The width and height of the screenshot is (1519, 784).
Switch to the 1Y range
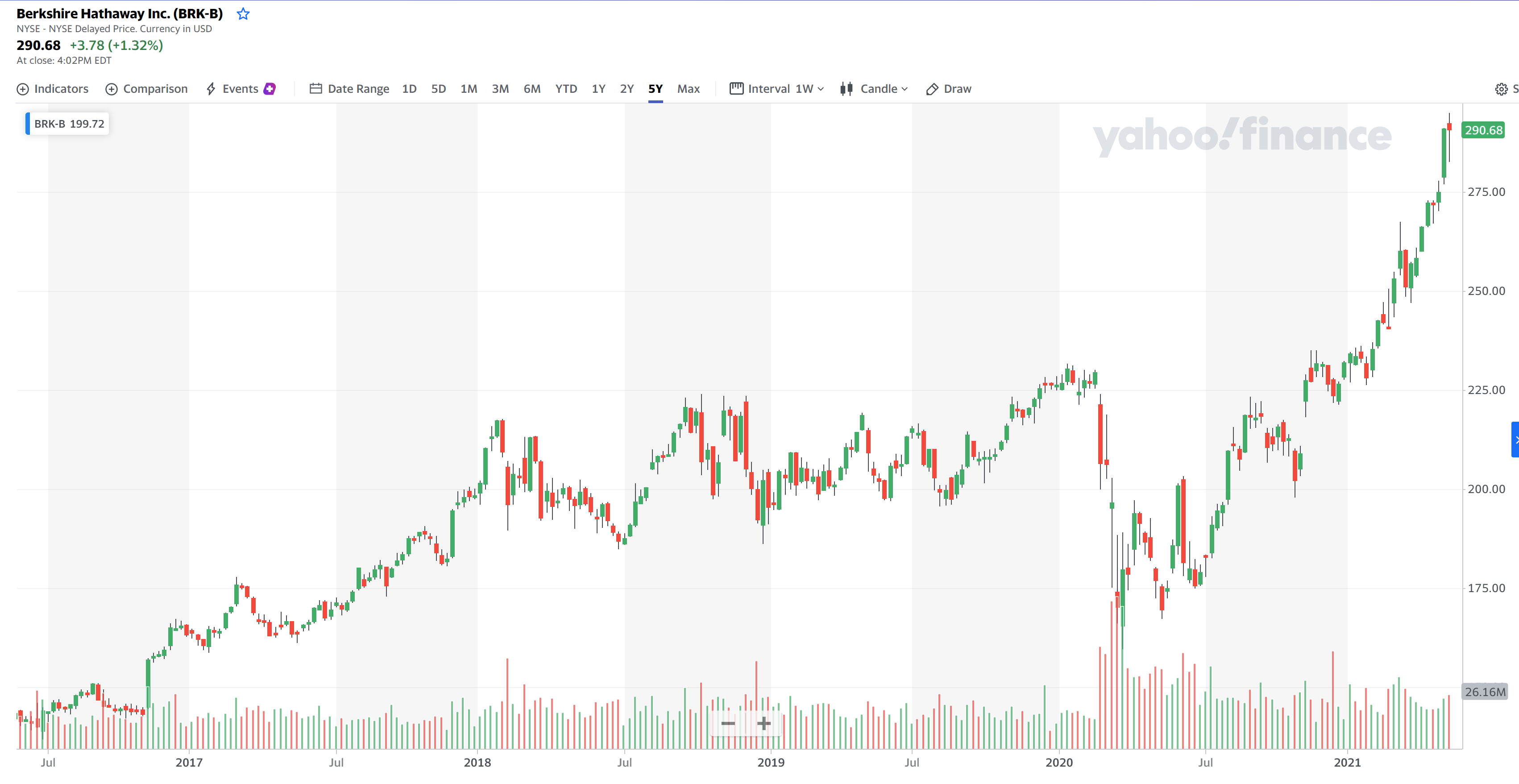598,89
